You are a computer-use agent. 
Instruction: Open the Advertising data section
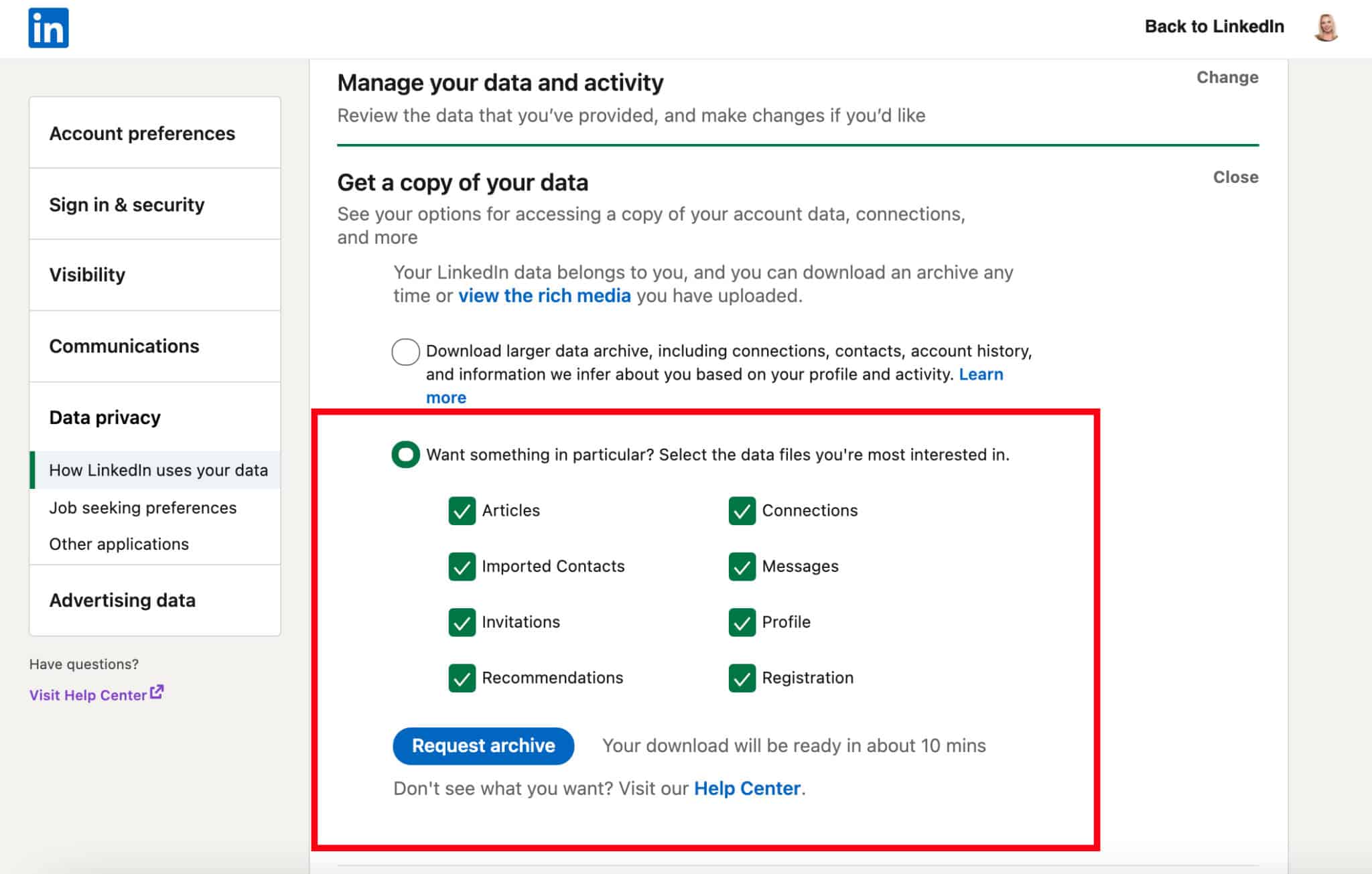pyautogui.click(x=123, y=599)
